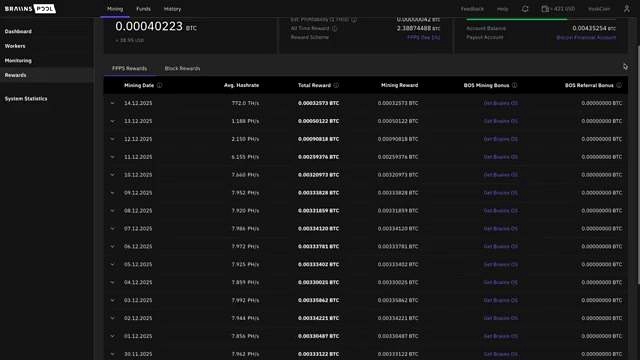Image resolution: width=640 pixels, height=360 pixels.
Task: Go to Dashboard in the sidebar
Action: (x=18, y=31)
